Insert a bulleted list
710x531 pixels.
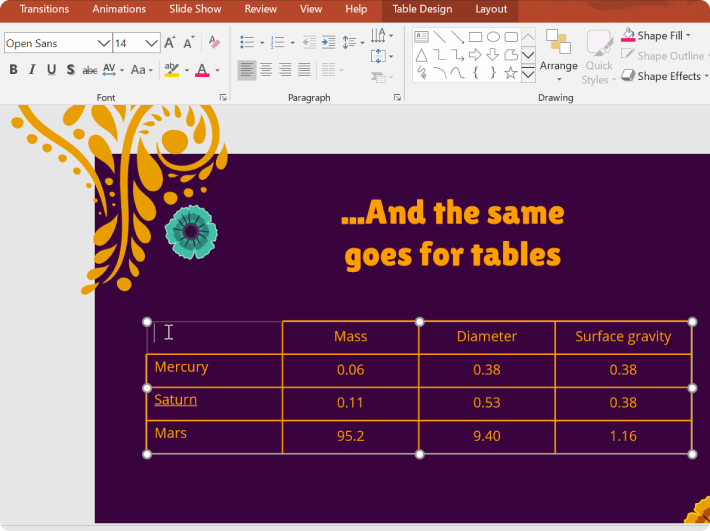click(248, 43)
